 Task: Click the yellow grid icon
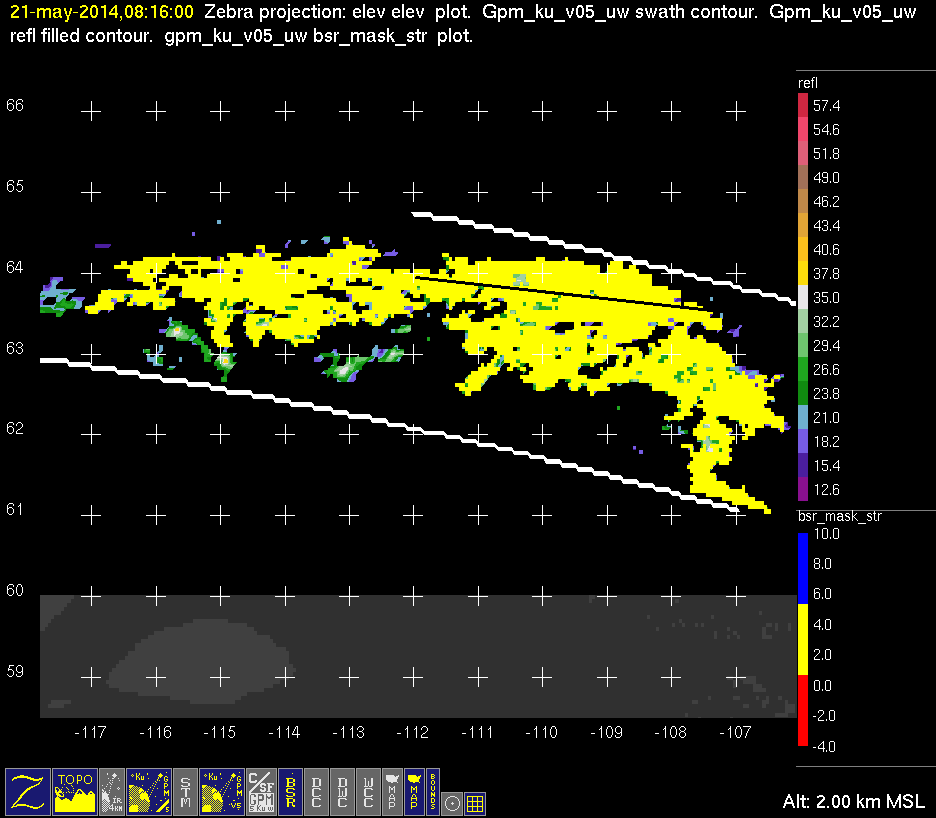[x=476, y=802]
